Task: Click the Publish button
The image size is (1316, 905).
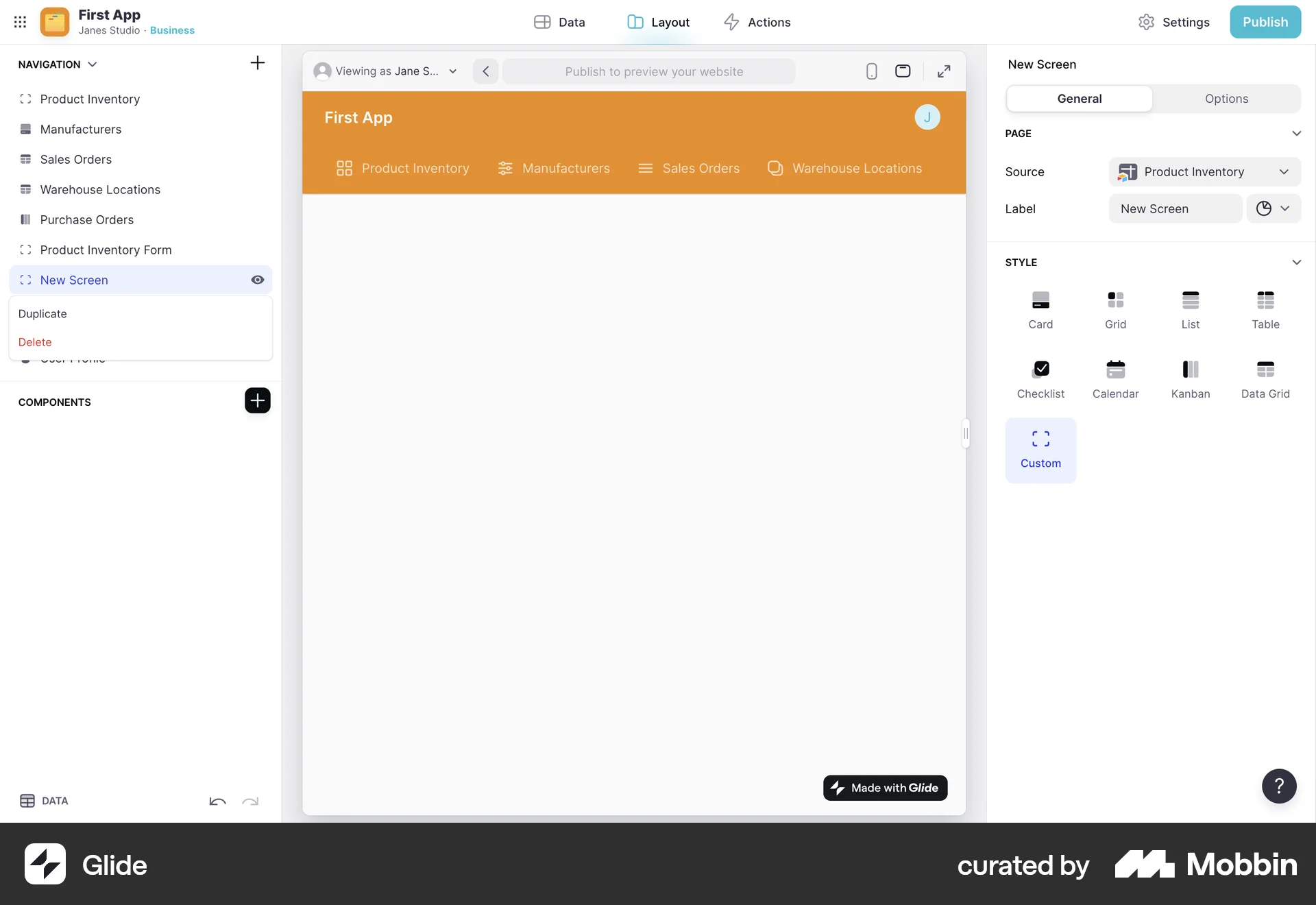Action: click(x=1265, y=21)
